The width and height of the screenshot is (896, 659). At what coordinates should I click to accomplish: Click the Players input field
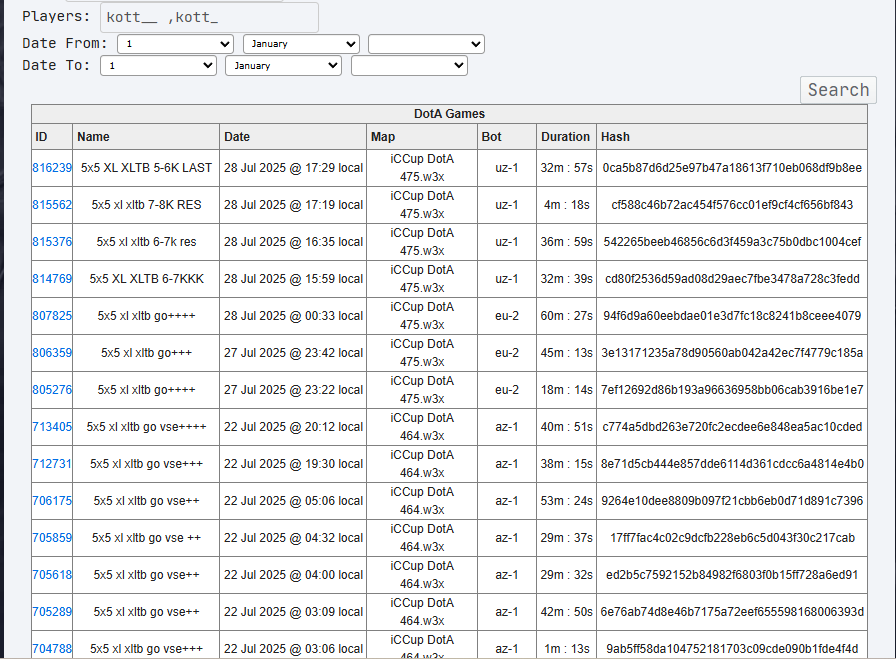(x=209, y=17)
